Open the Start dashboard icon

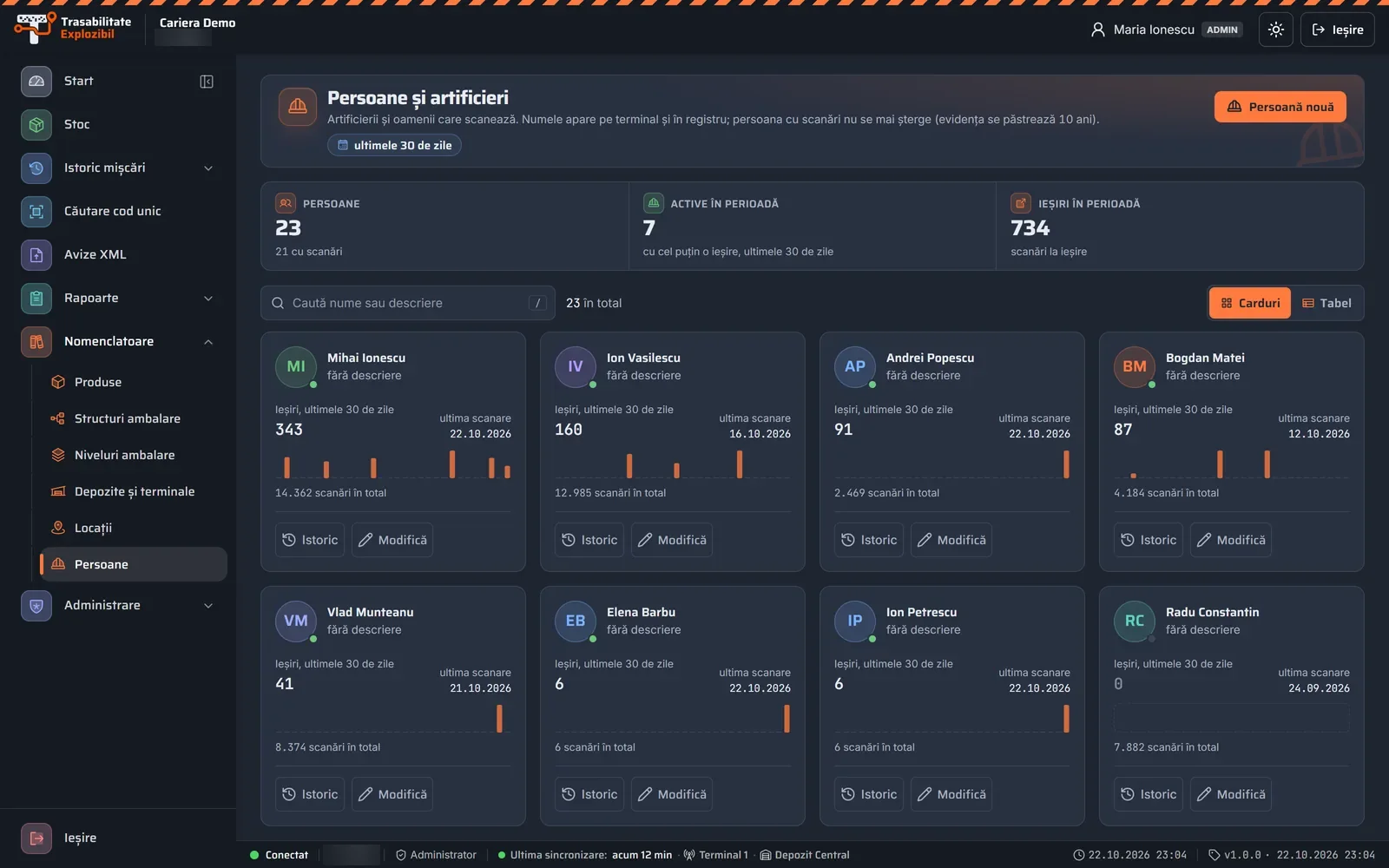36,81
